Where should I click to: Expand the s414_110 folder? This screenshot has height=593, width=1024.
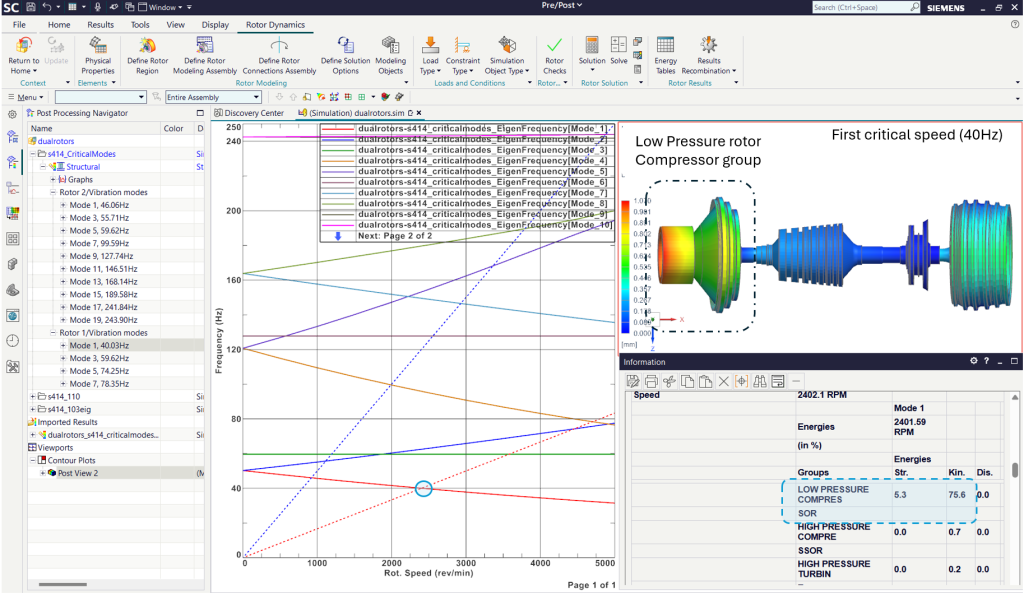[32, 396]
